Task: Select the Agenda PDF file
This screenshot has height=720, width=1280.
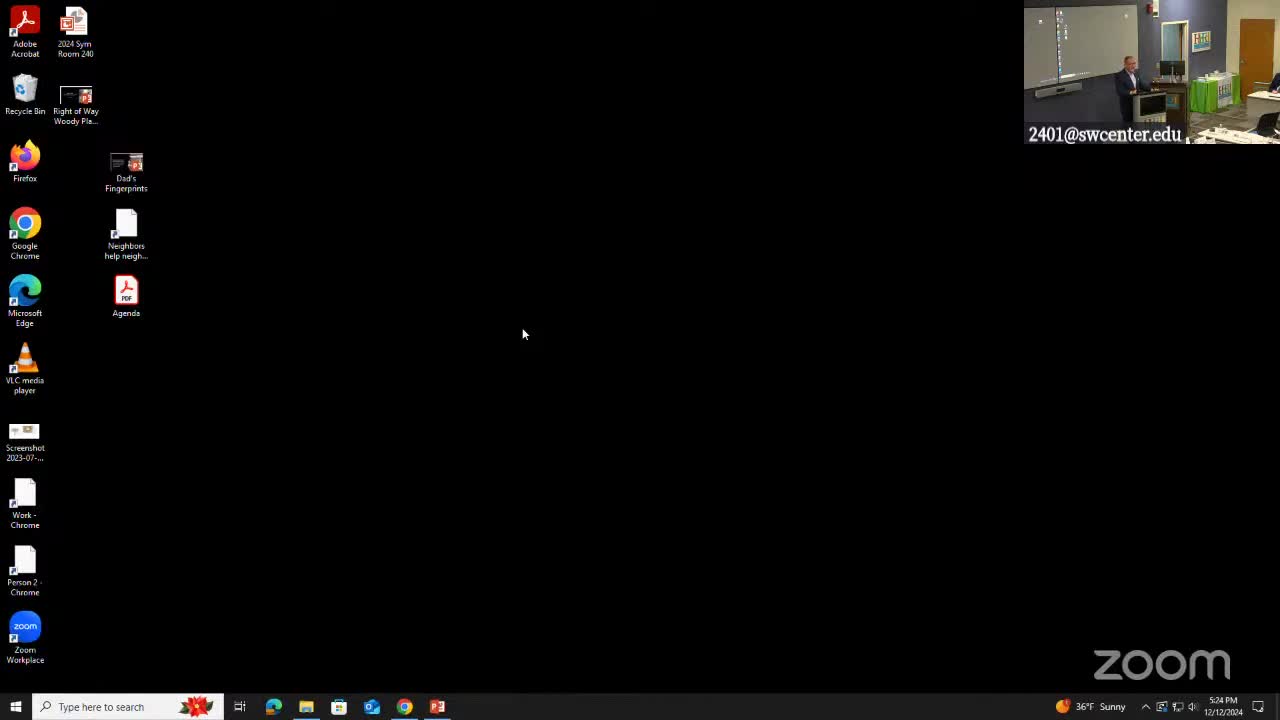Action: tap(126, 297)
